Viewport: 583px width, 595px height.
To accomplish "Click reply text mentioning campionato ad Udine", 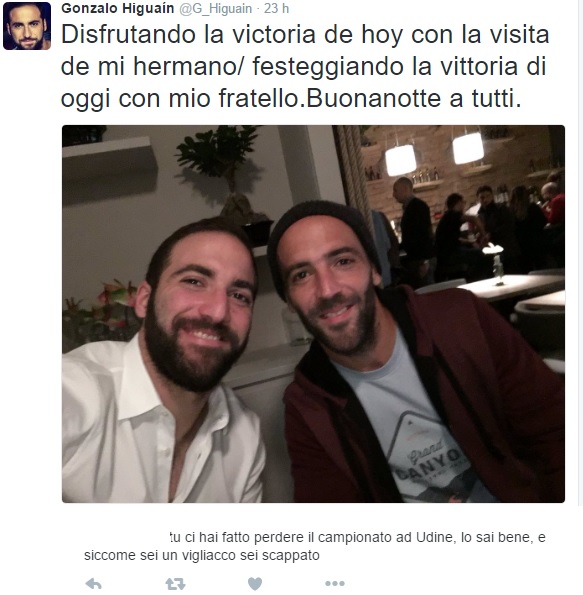I will (358, 537).
